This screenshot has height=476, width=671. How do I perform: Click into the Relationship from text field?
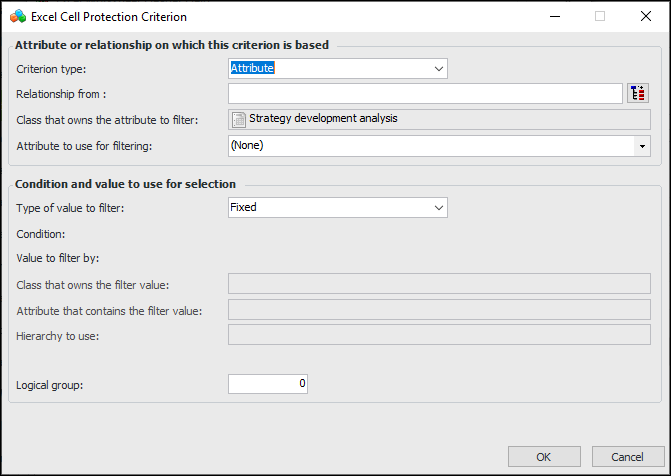tap(425, 93)
